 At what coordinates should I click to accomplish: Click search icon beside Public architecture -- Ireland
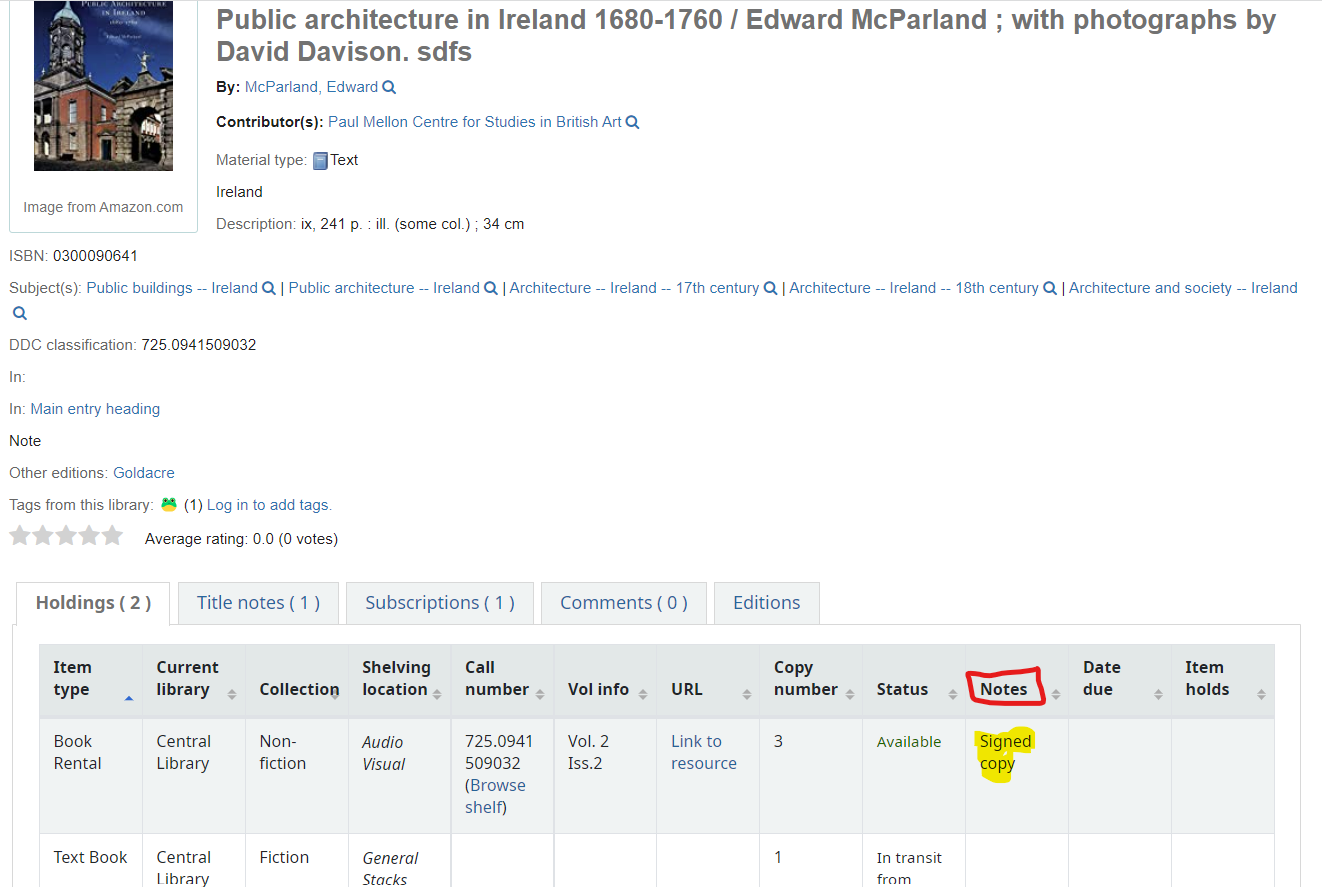490,288
